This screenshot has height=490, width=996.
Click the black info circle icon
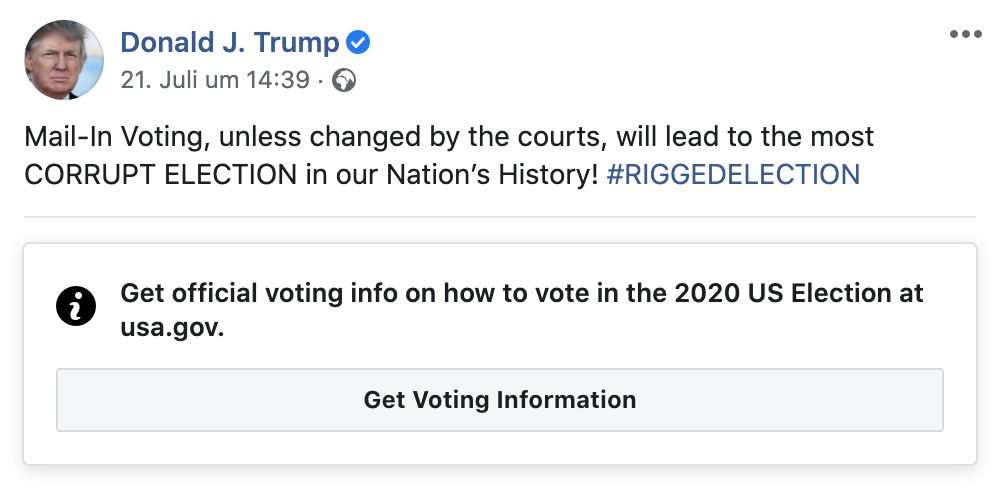click(76, 306)
